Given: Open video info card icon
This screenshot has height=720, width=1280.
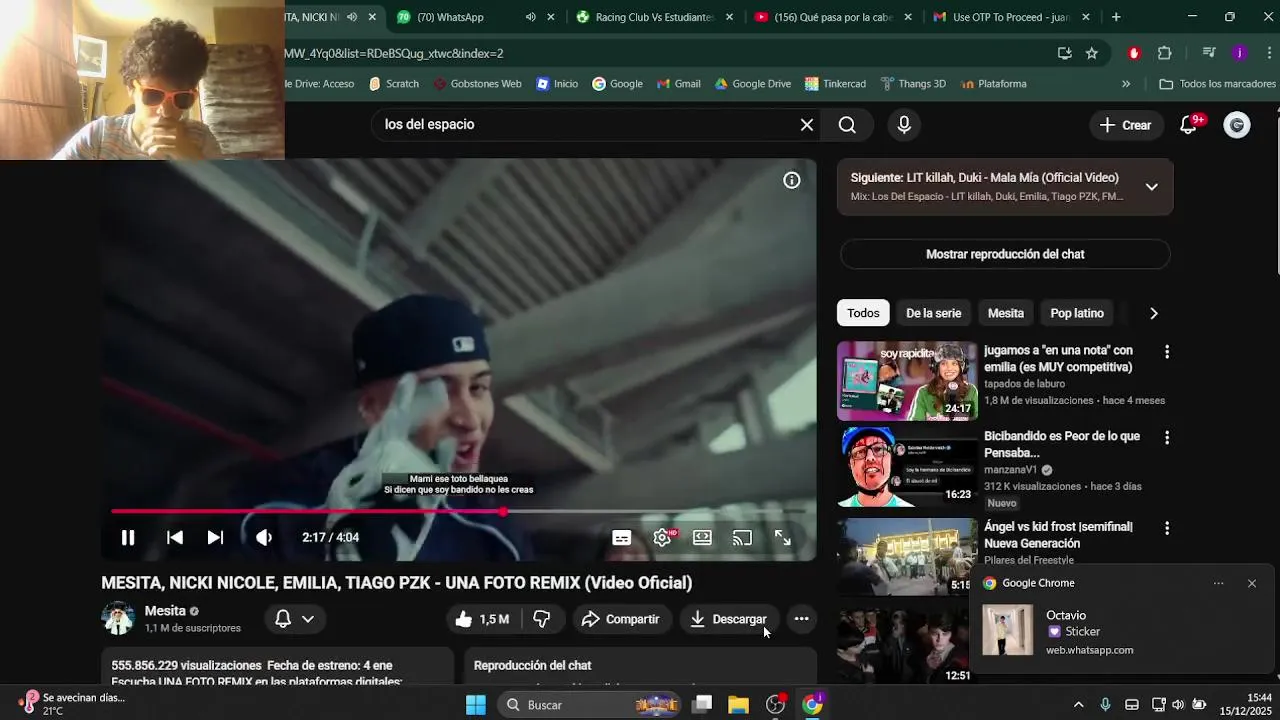Looking at the screenshot, I should point(791,181).
